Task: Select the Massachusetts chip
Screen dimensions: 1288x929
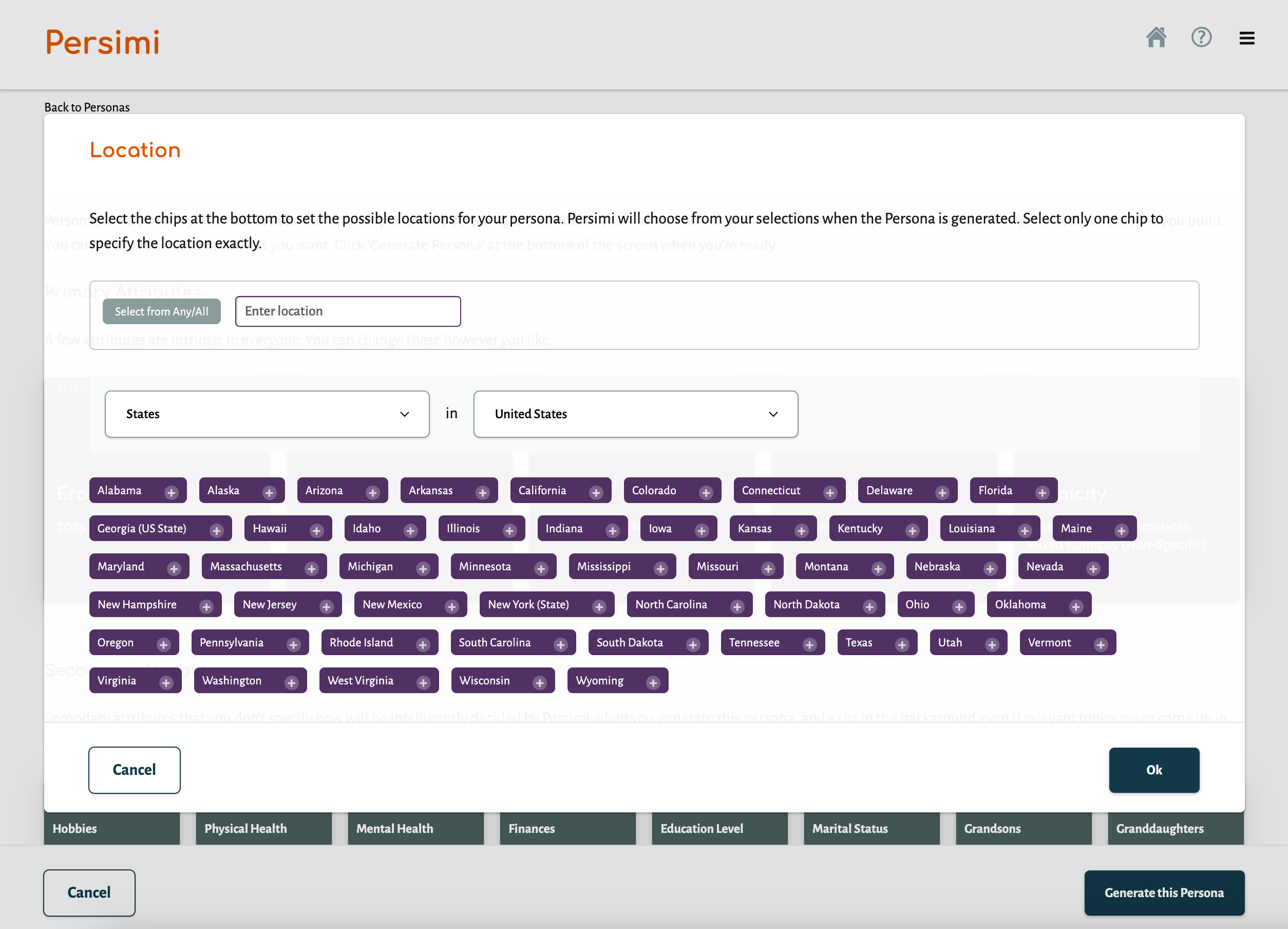Action: pyautogui.click(x=264, y=566)
